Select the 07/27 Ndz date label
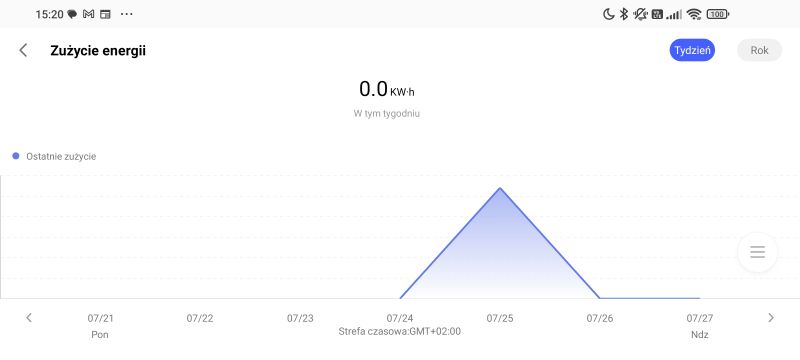This screenshot has width=800, height=360. click(x=699, y=326)
